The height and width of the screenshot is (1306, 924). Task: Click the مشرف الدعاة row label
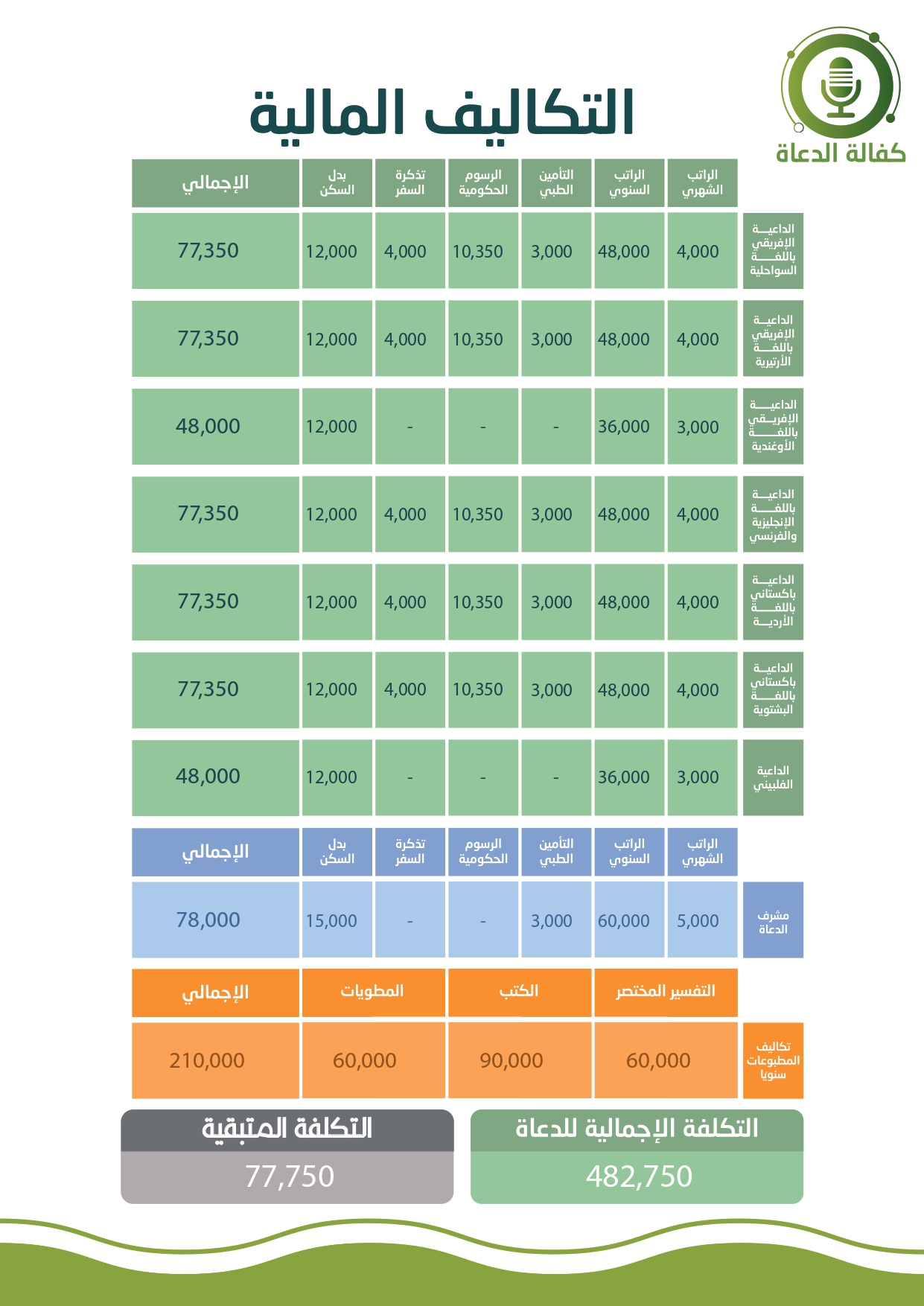click(773, 920)
